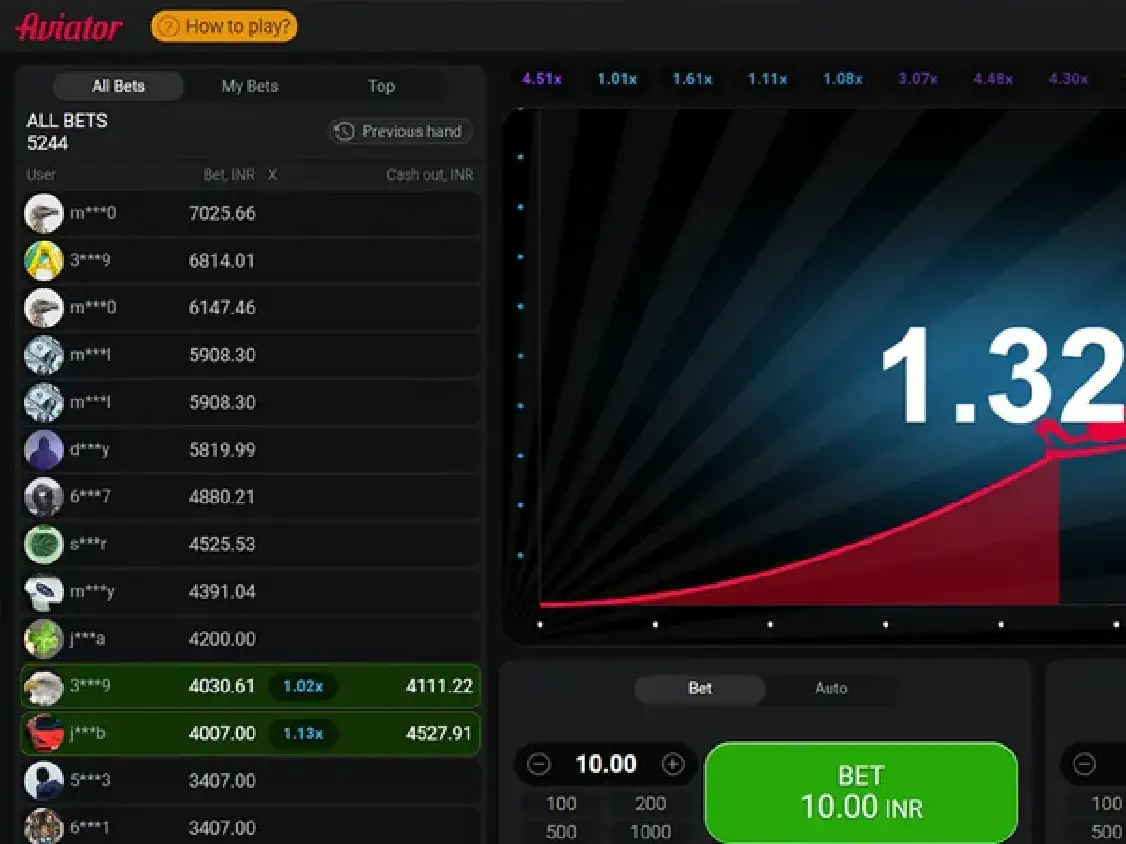This screenshot has width=1126, height=844.
Task: Increase bet amount with plus button
Action: point(673,765)
